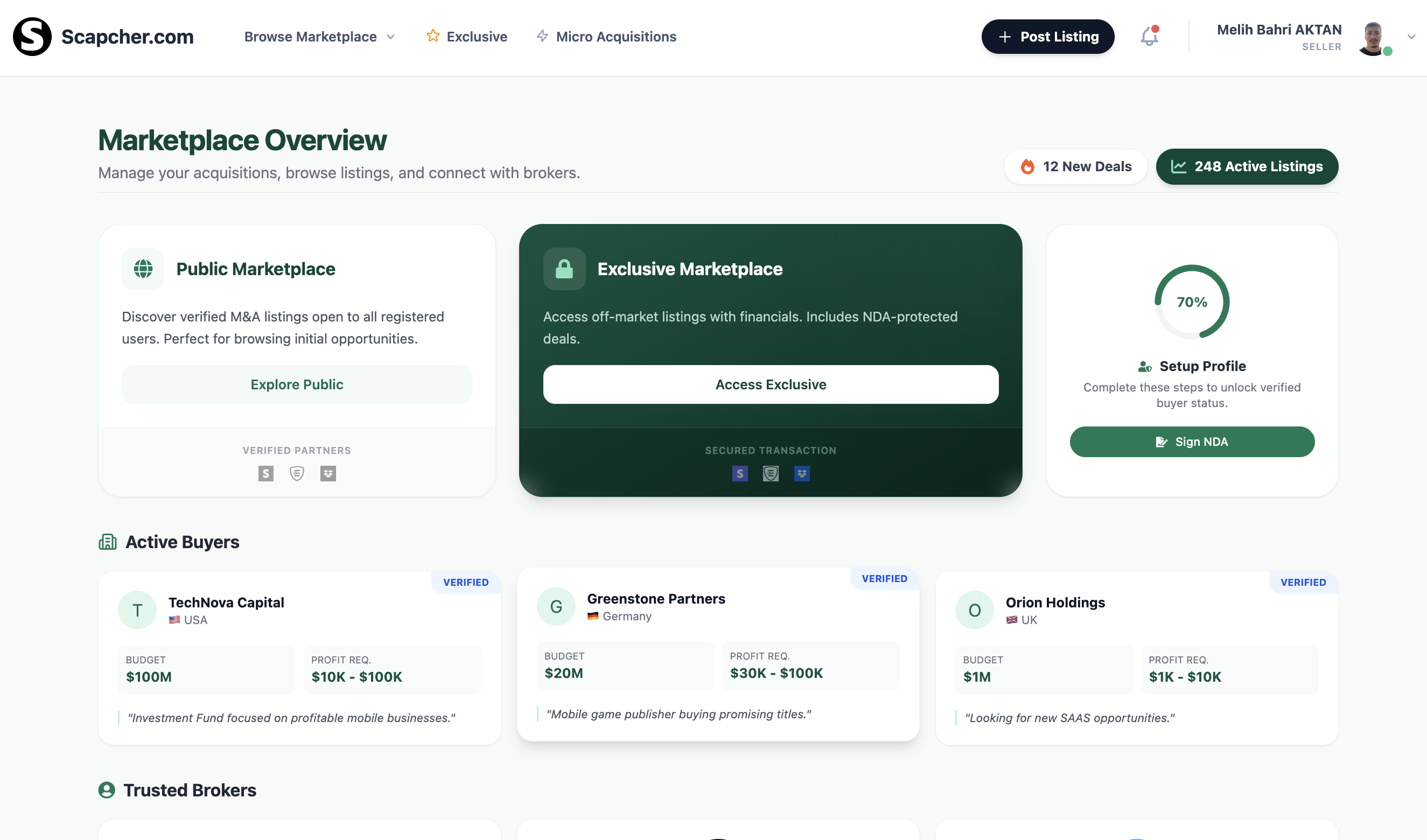Select Exclusive in the navigation bar
This screenshot has width=1427, height=840.
[x=476, y=36]
